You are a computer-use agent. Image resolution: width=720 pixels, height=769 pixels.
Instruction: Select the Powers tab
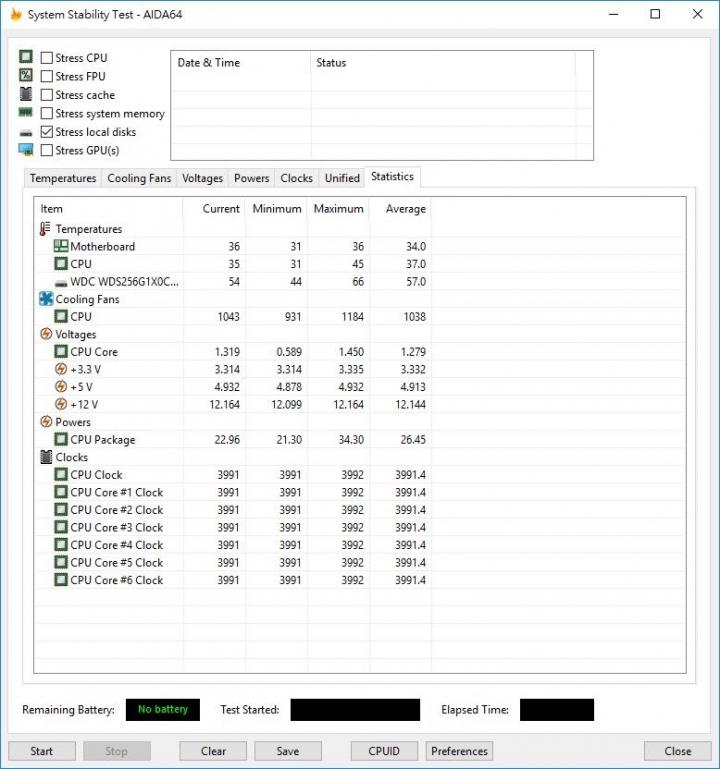click(x=252, y=178)
